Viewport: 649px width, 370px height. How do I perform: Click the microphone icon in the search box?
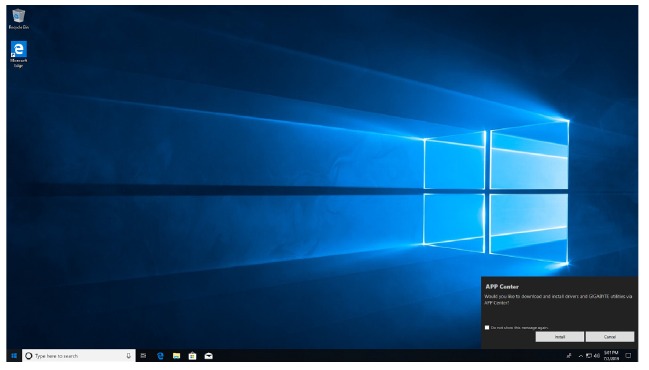coord(128,356)
